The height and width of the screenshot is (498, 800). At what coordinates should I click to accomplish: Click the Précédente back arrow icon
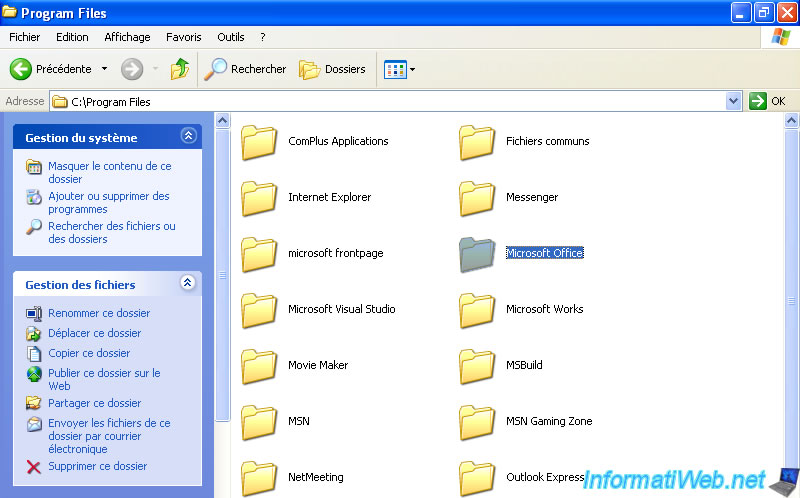pos(20,69)
